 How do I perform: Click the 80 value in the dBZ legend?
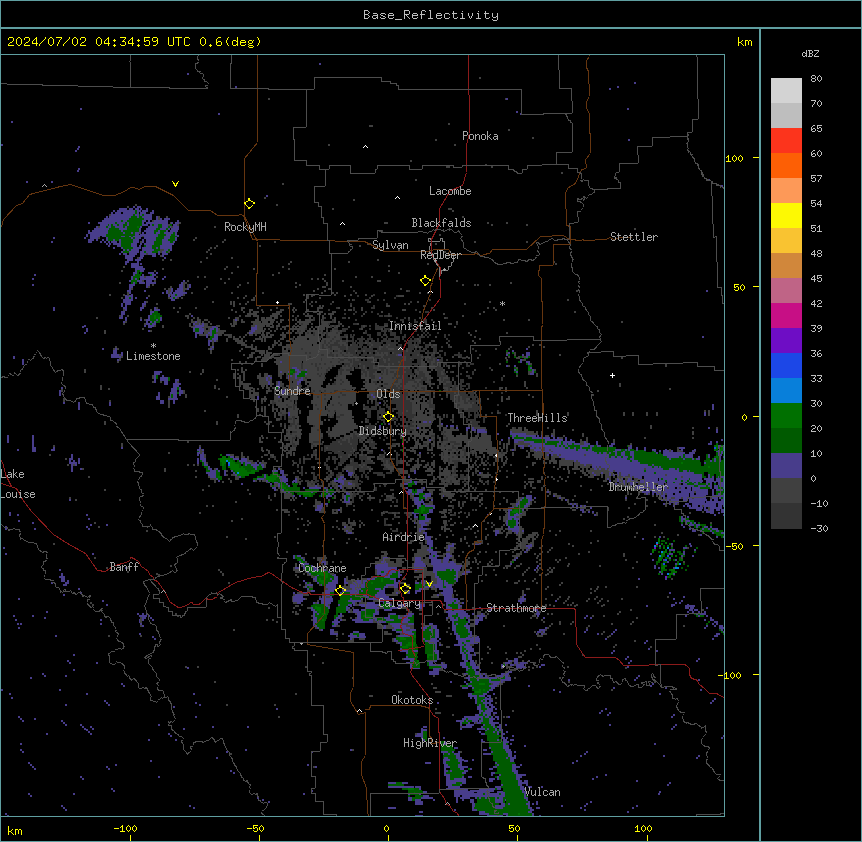point(816,79)
